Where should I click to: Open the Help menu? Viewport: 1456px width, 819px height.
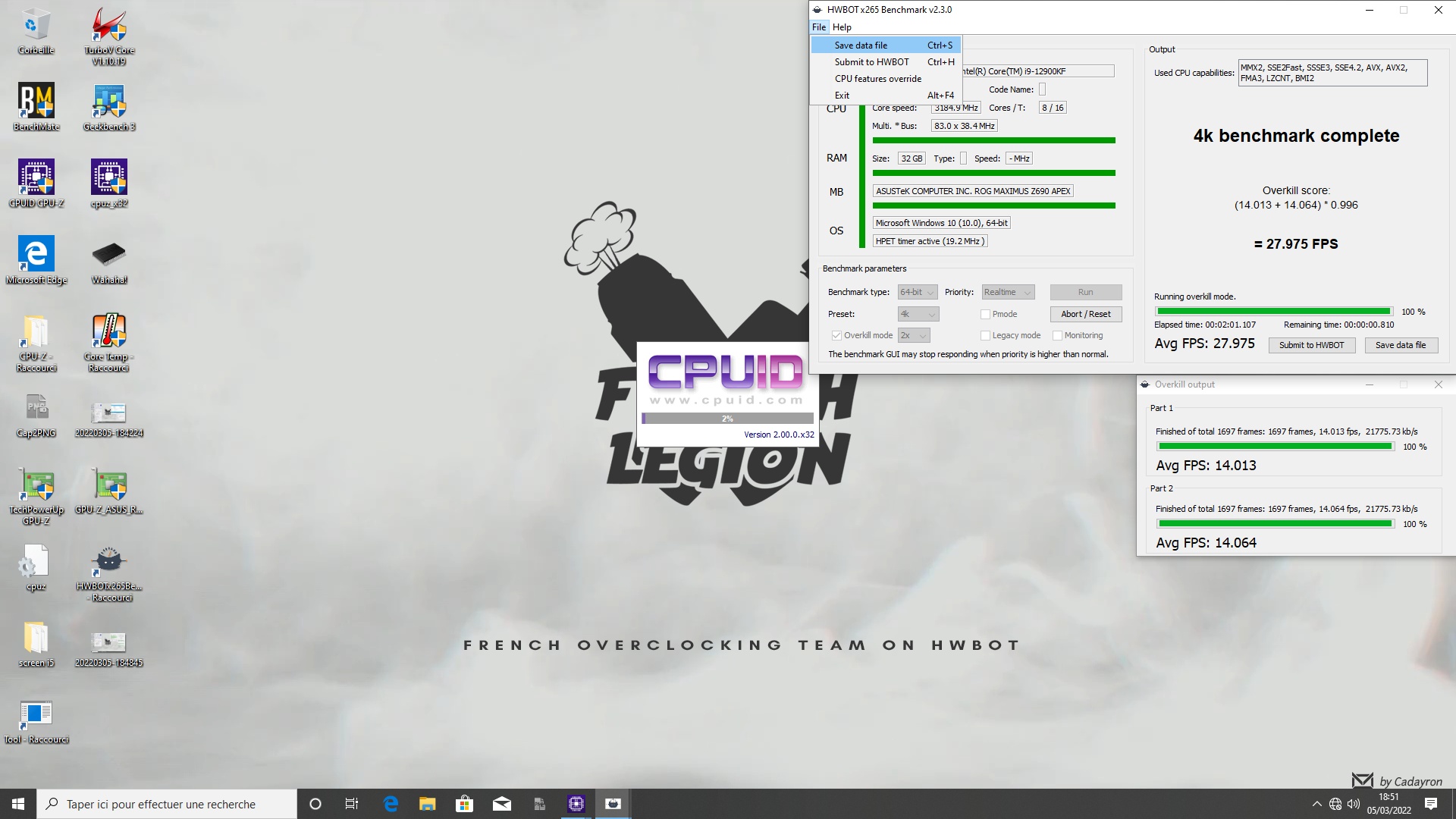pos(842,27)
